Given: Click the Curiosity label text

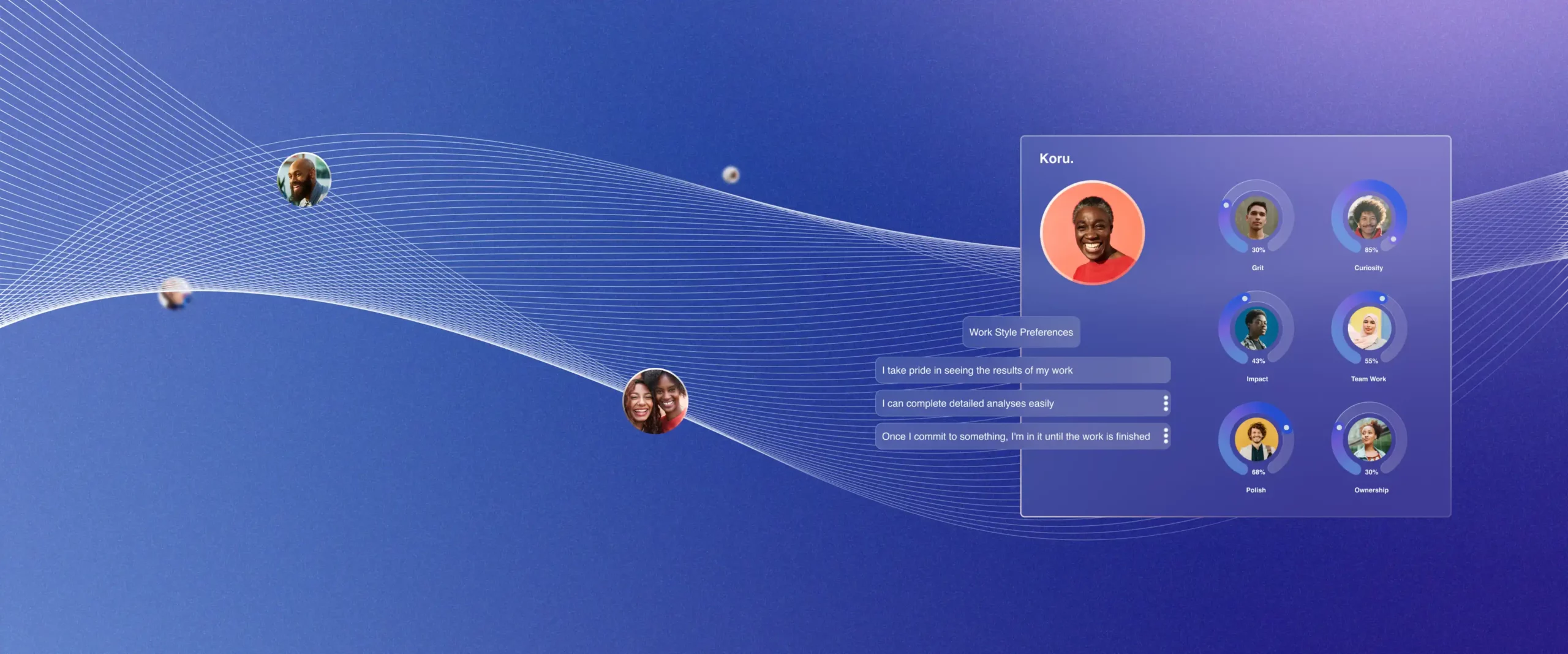Looking at the screenshot, I should pos(1368,268).
